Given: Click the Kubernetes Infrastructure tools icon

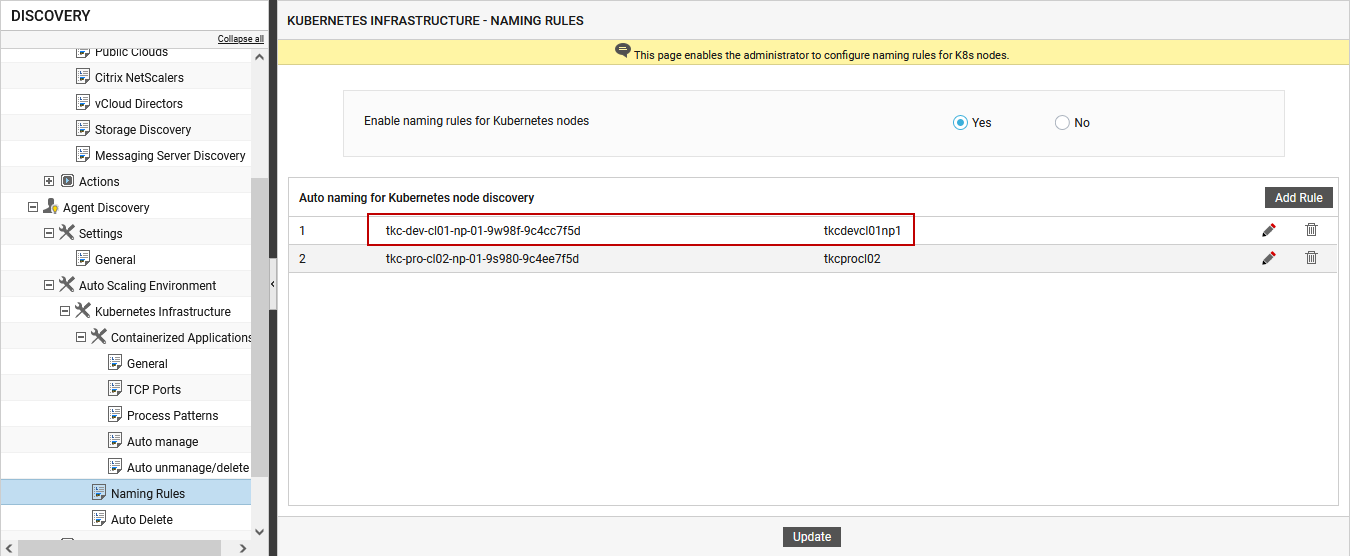Looking at the screenshot, I should click(x=83, y=311).
